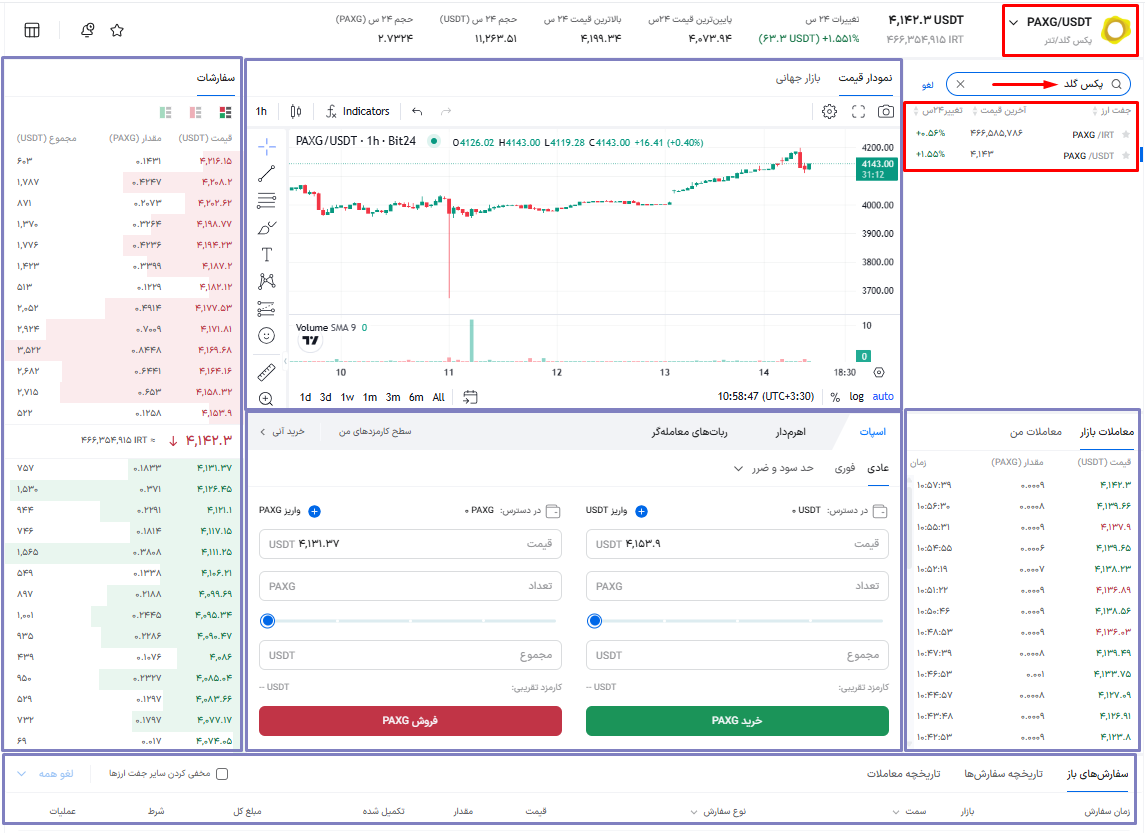Open the forecast and measurement tool

pyautogui.click(x=267, y=309)
